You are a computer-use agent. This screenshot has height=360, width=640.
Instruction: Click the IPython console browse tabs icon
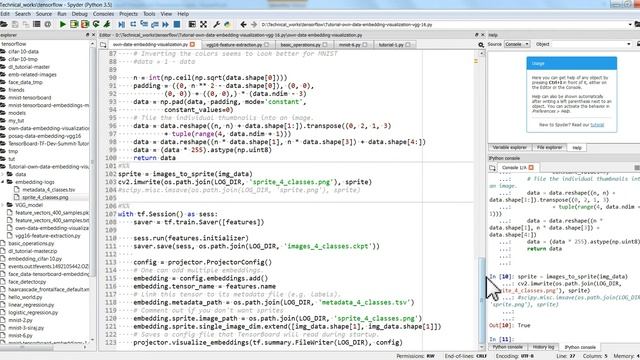(492, 168)
